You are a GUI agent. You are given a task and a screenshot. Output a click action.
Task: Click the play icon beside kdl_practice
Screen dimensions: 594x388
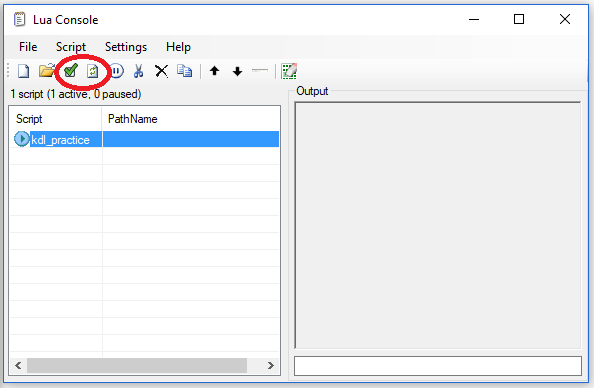click(22, 139)
